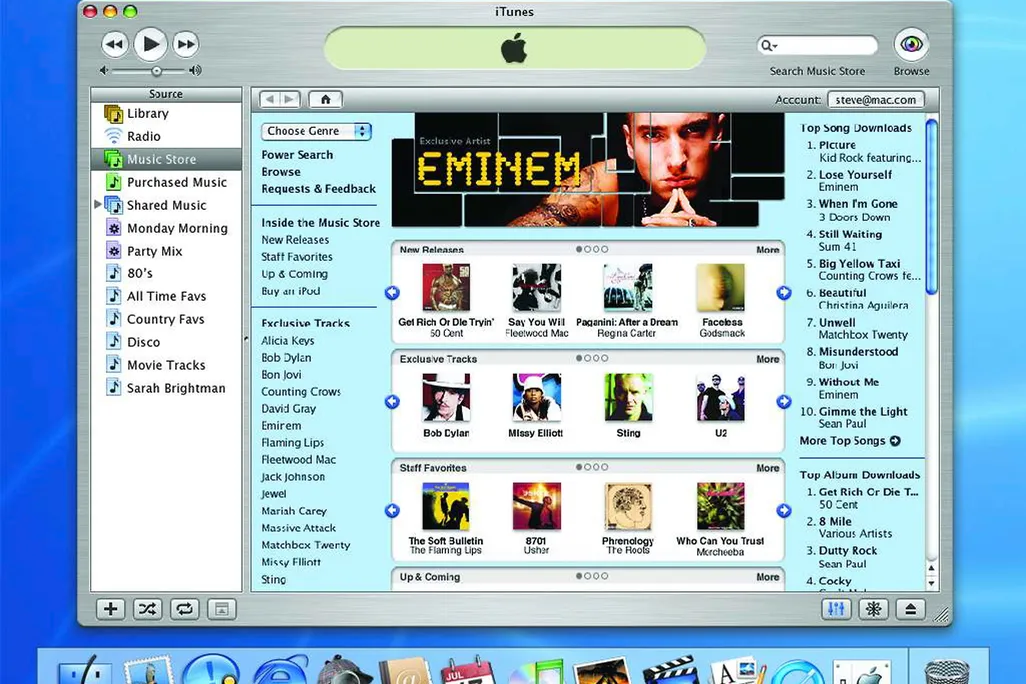Create a new playlist with the plus icon
Image resolution: width=1026 pixels, height=684 pixels.
pyautogui.click(x=110, y=609)
